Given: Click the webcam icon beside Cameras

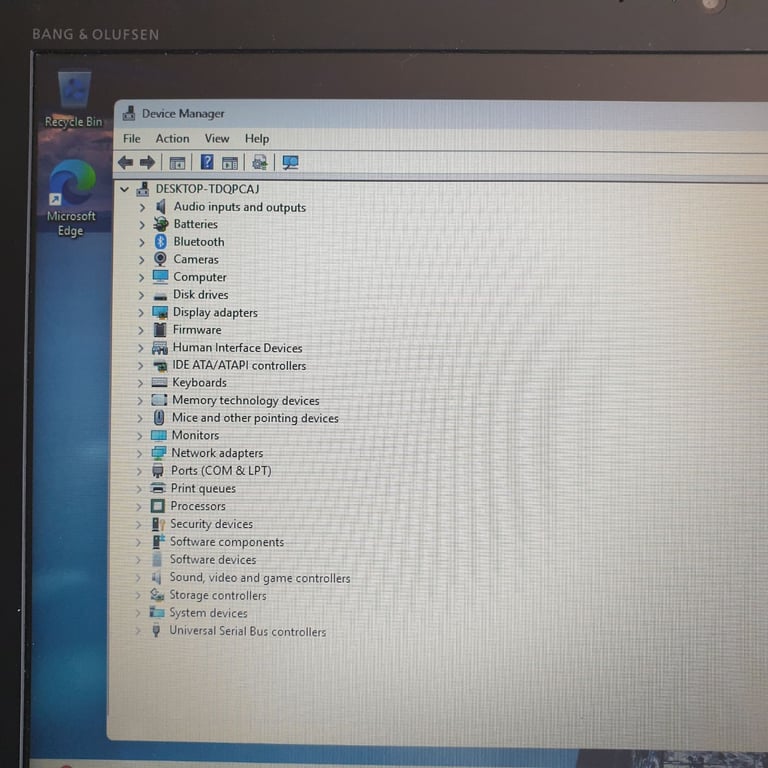Looking at the screenshot, I should click(x=160, y=259).
